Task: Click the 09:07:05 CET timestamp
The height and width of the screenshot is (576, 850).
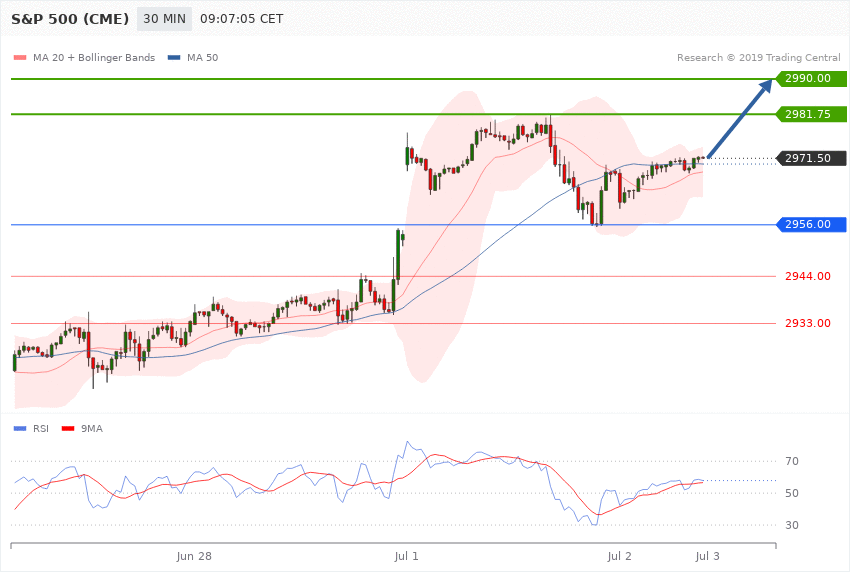Action: tap(242, 19)
